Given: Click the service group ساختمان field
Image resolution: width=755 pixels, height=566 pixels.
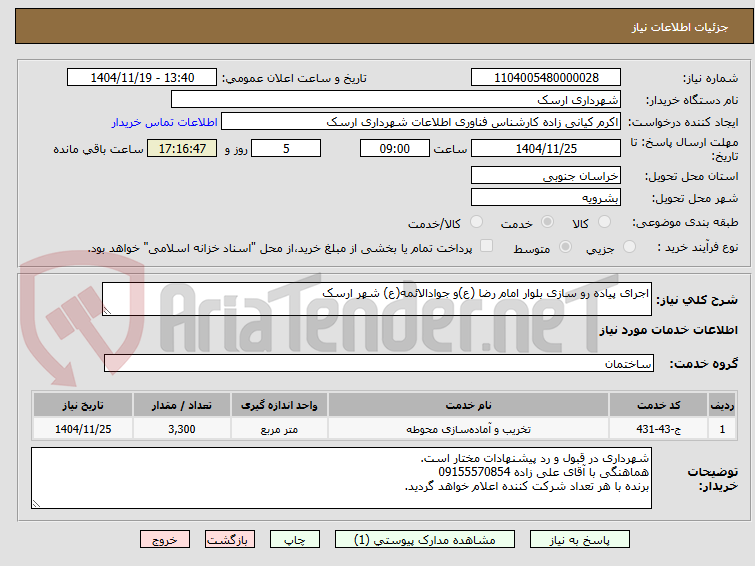Looking at the screenshot, I should point(379,363).
